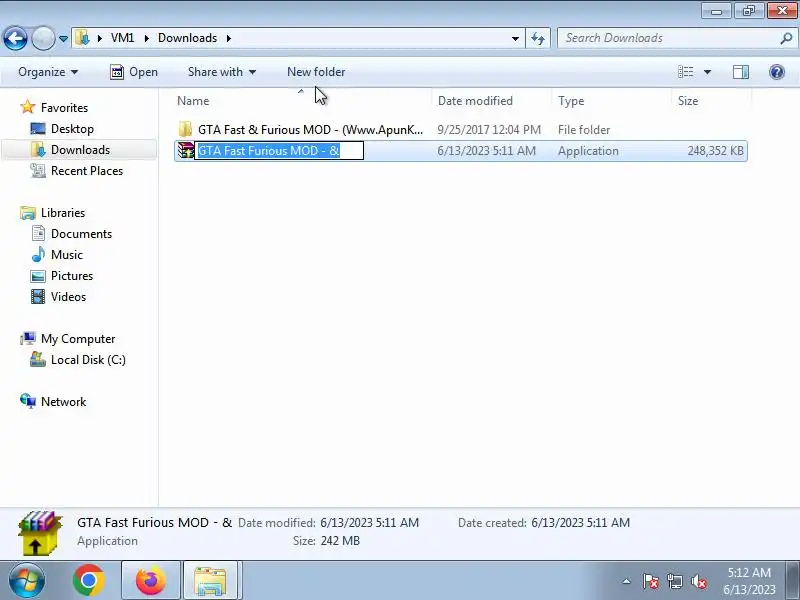Click inside the file rename text box
Image resolution: width=800 pixels, height=600 pixels.
click(279, 151)
